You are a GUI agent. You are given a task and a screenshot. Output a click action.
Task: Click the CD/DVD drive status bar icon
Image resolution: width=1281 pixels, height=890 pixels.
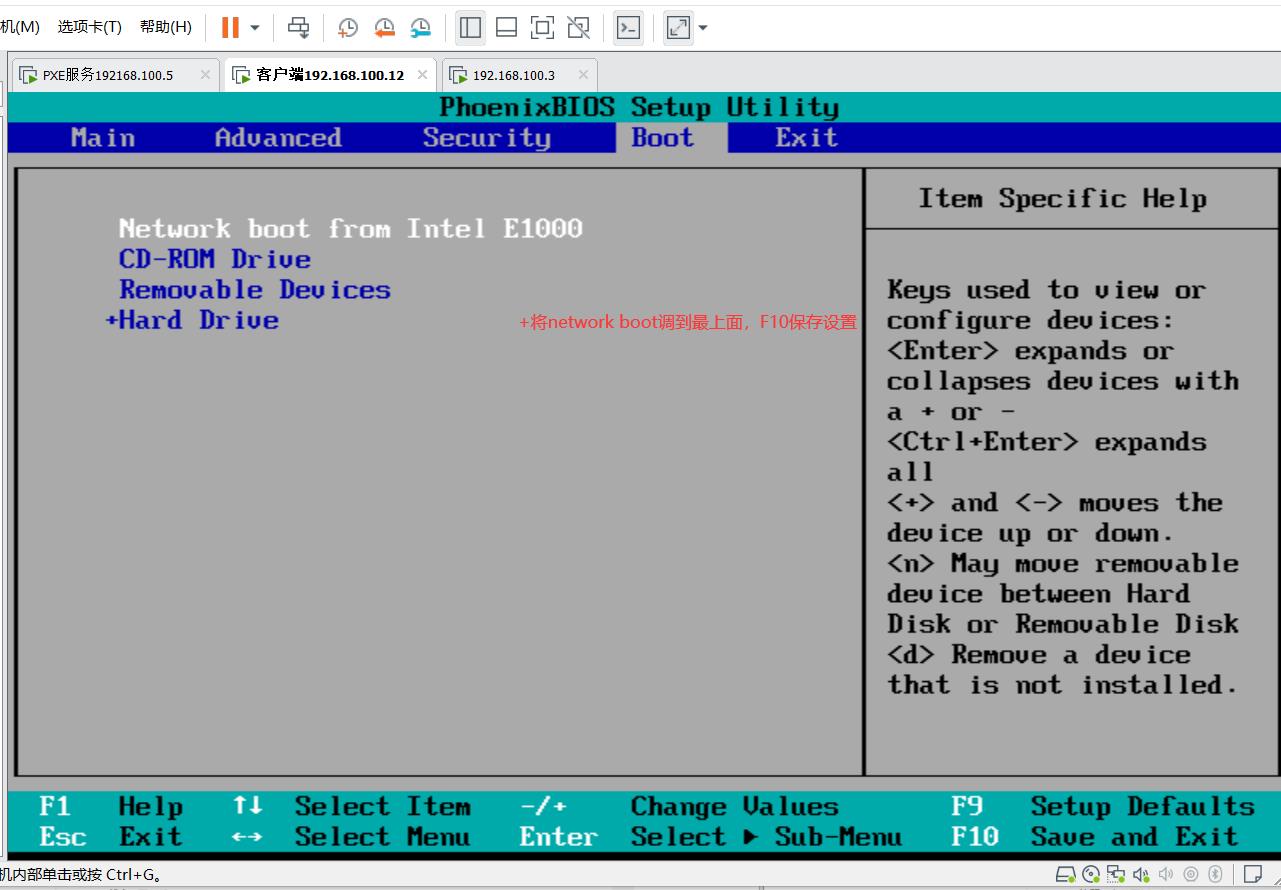[x=1091, y=874]
